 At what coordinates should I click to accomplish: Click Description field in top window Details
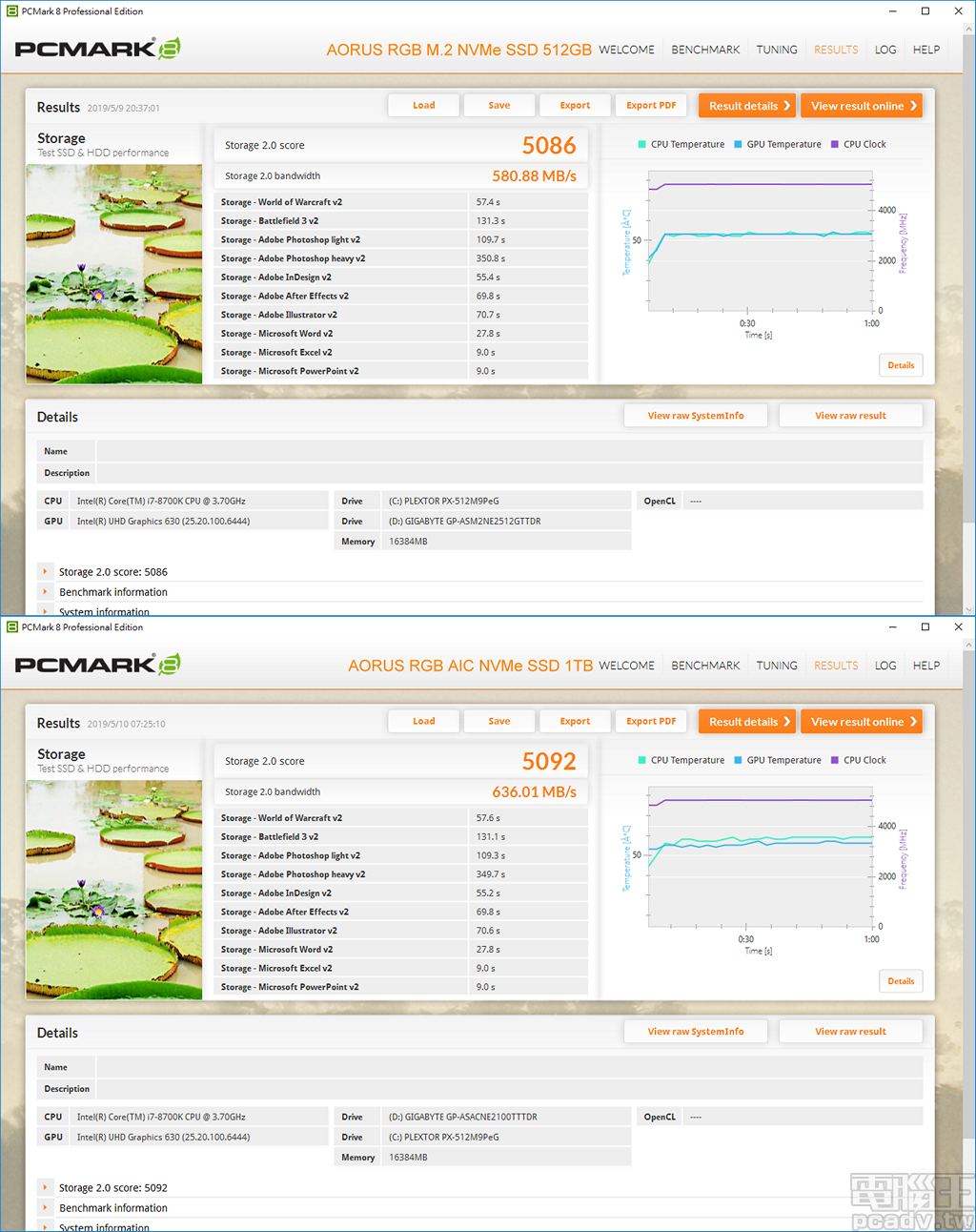click(510, 473)
